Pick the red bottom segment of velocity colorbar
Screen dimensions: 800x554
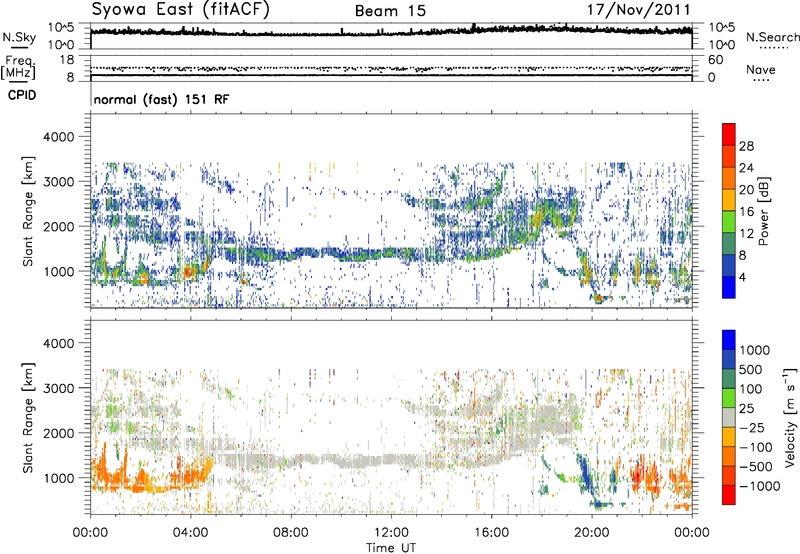729,495
